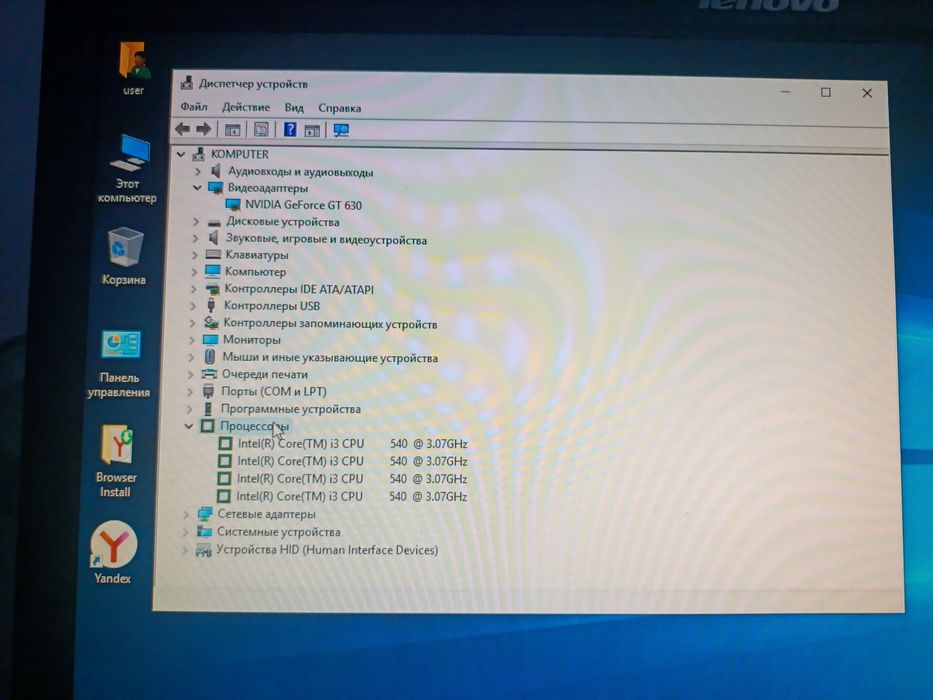This screenshot has width=933, height=700.
Task: Collapse the Процессоры category
Action: click(189, 426)
